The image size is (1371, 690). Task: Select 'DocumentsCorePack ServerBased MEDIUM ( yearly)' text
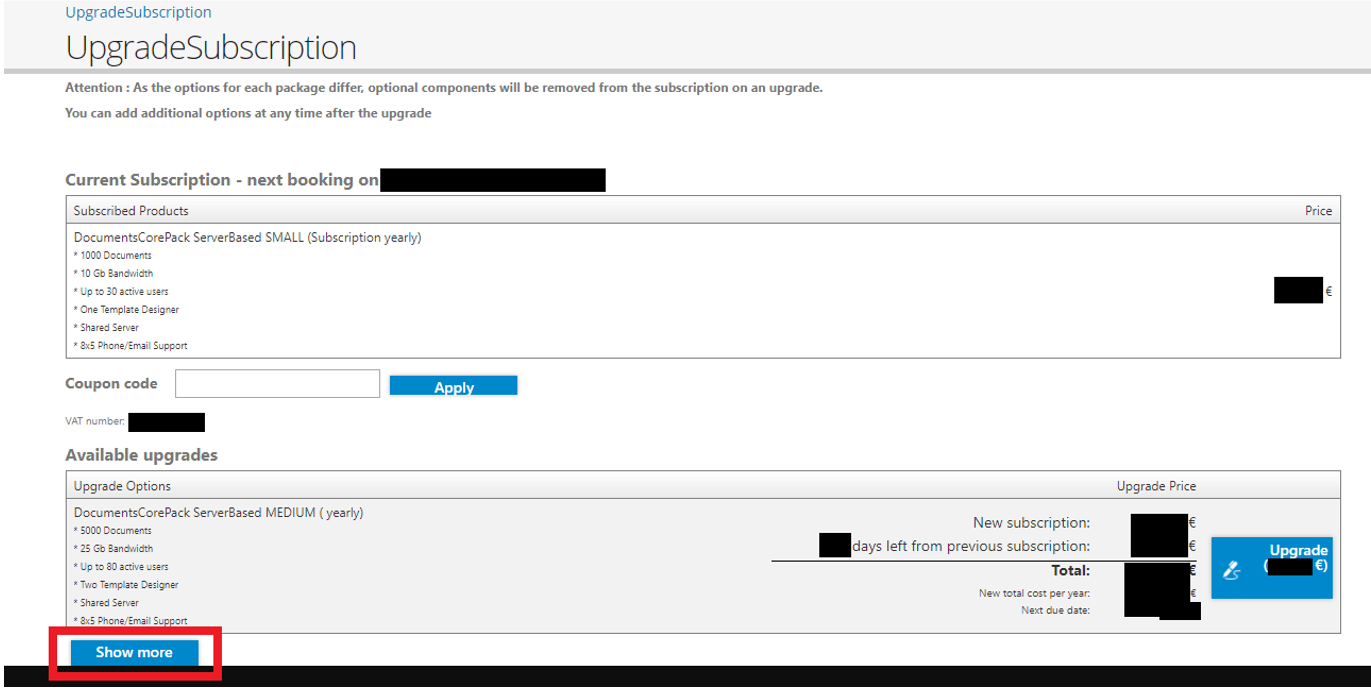[218, 513]
